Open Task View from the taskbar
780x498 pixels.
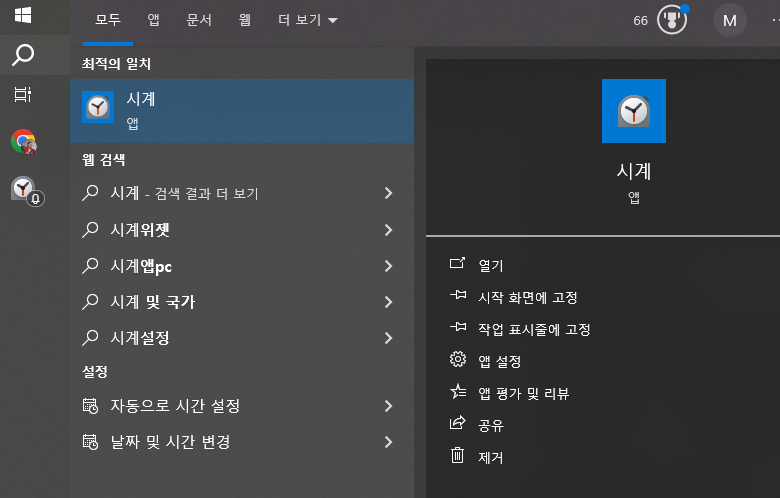tap(23, 94)
